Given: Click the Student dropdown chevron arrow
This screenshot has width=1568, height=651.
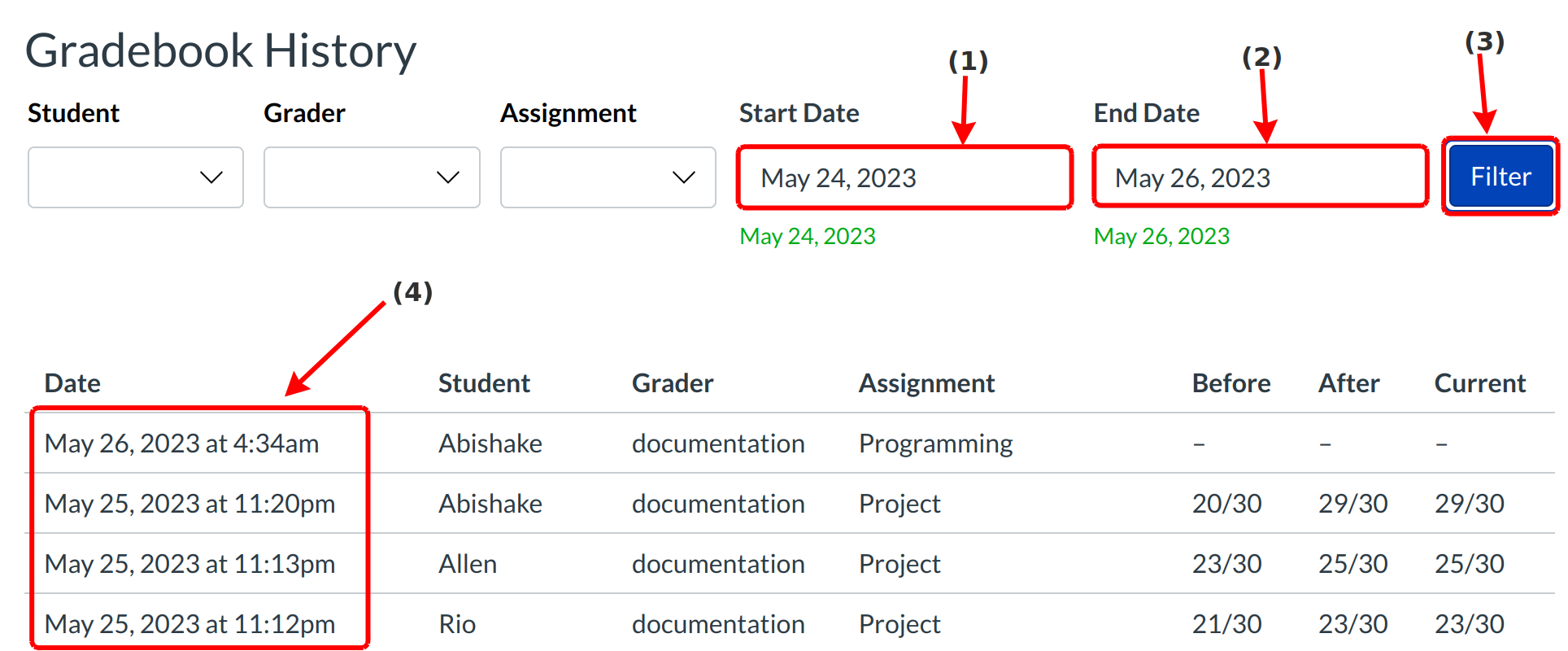Looking at the screenshot, I should [211, 177].
